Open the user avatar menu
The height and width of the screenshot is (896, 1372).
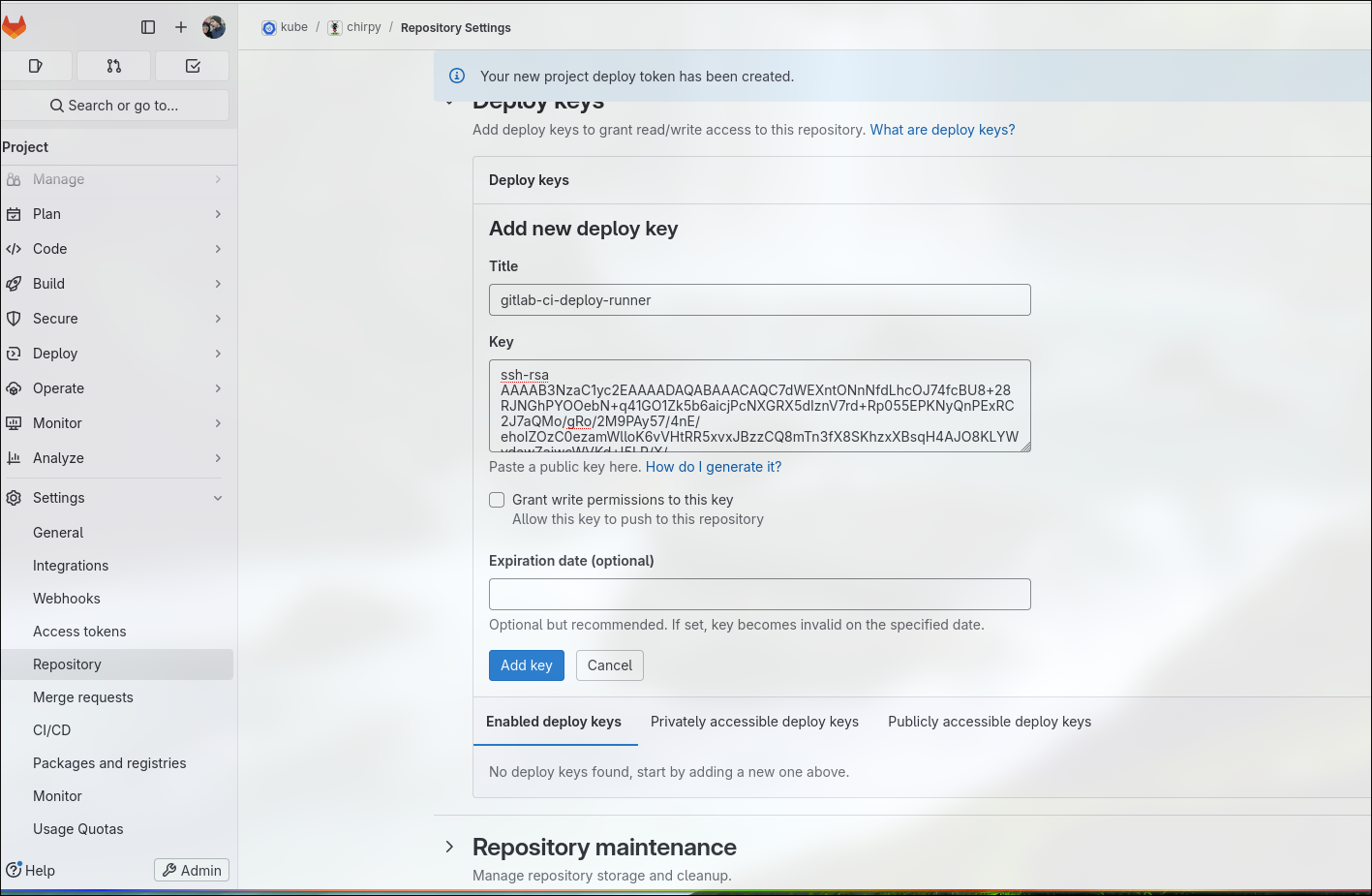click(214, 27)
